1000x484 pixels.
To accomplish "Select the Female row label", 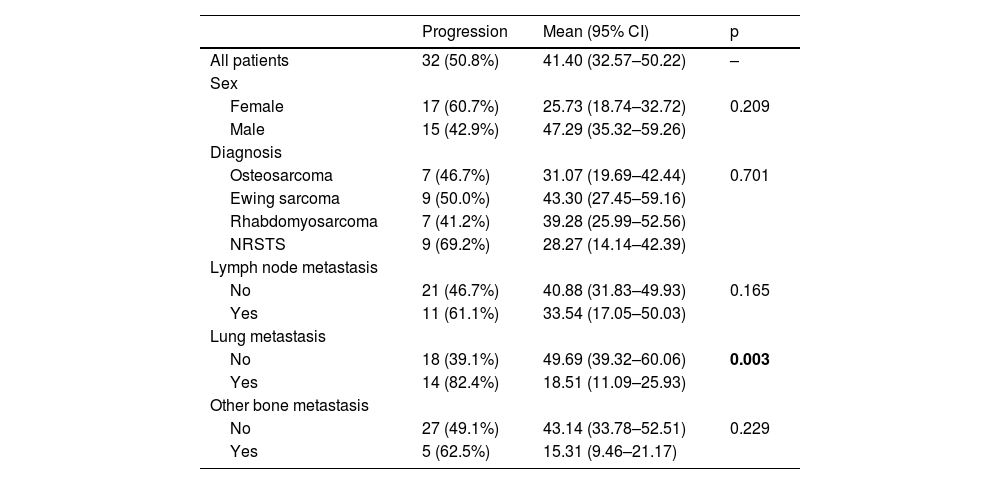I will tap(256, 106).
